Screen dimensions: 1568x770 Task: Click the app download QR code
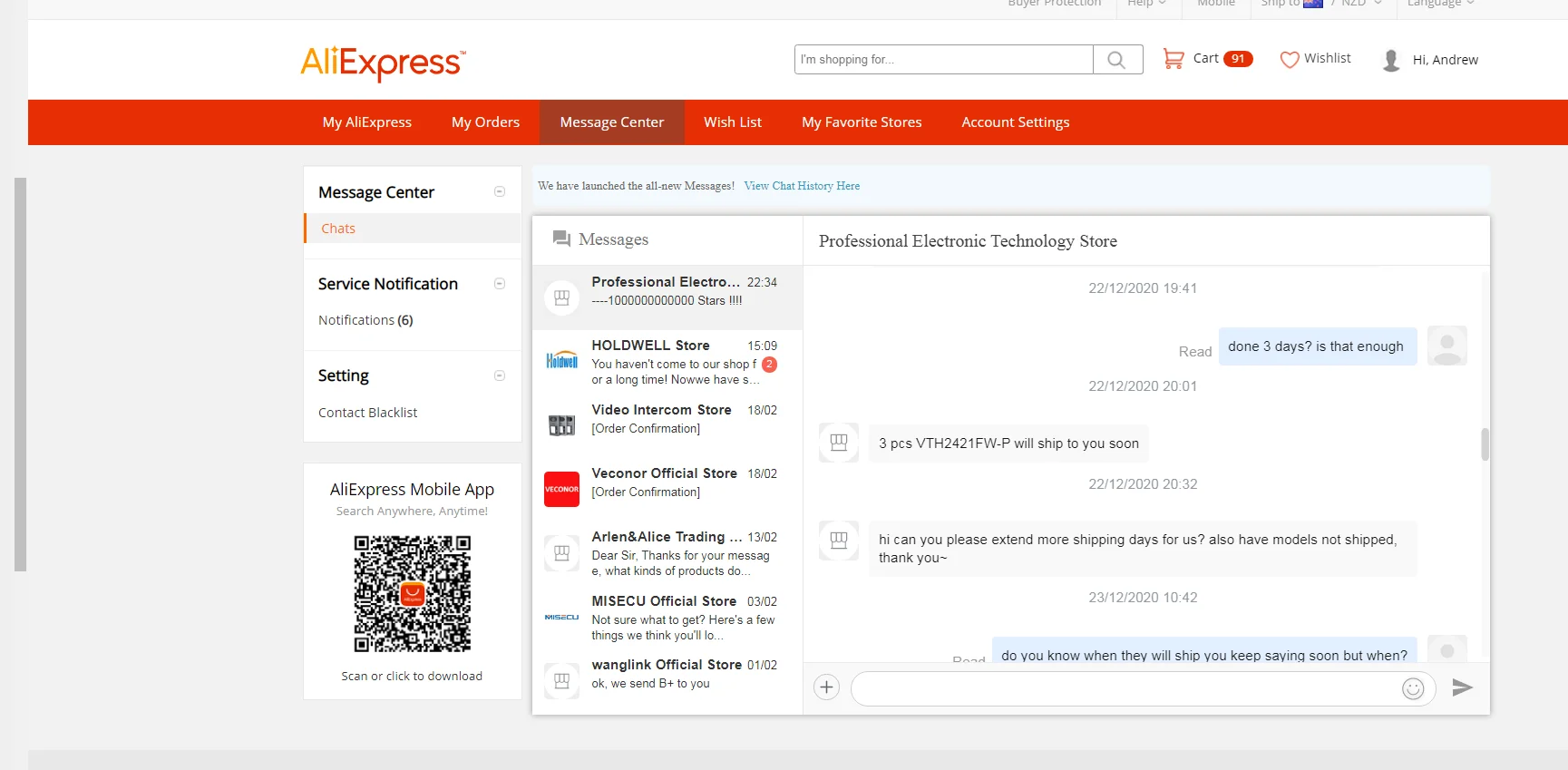click(413, 594)
